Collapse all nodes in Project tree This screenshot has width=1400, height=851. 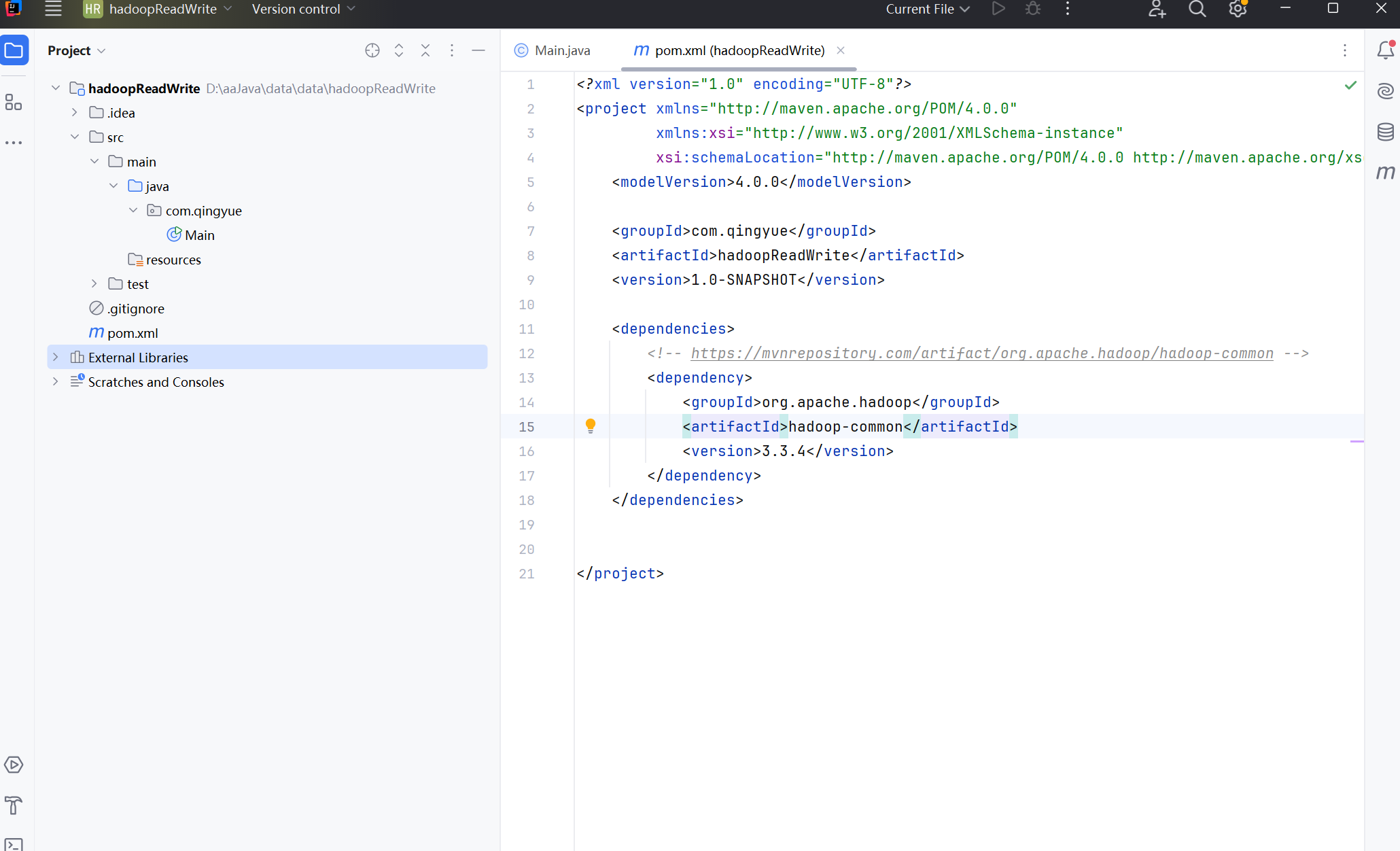coord(425,50)
